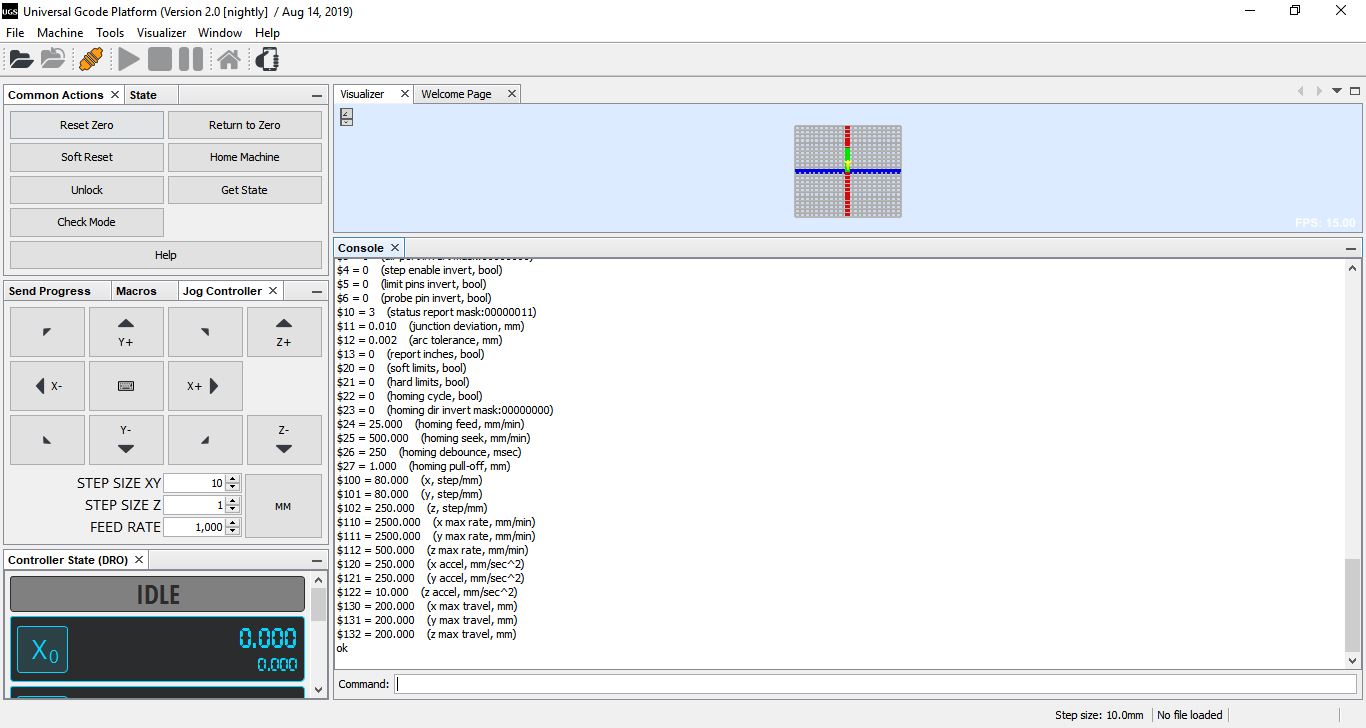Jog Y- with the down arrow button
The height and width of the screenshot is (728, 1366).
click(126, 440)
